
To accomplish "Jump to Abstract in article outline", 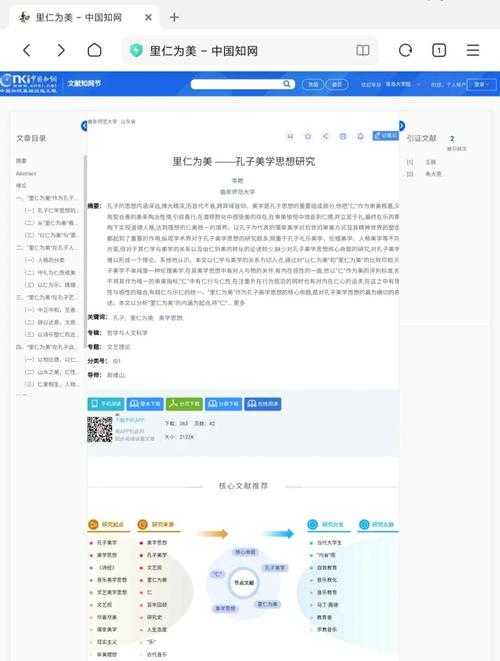I will [26, 173].
